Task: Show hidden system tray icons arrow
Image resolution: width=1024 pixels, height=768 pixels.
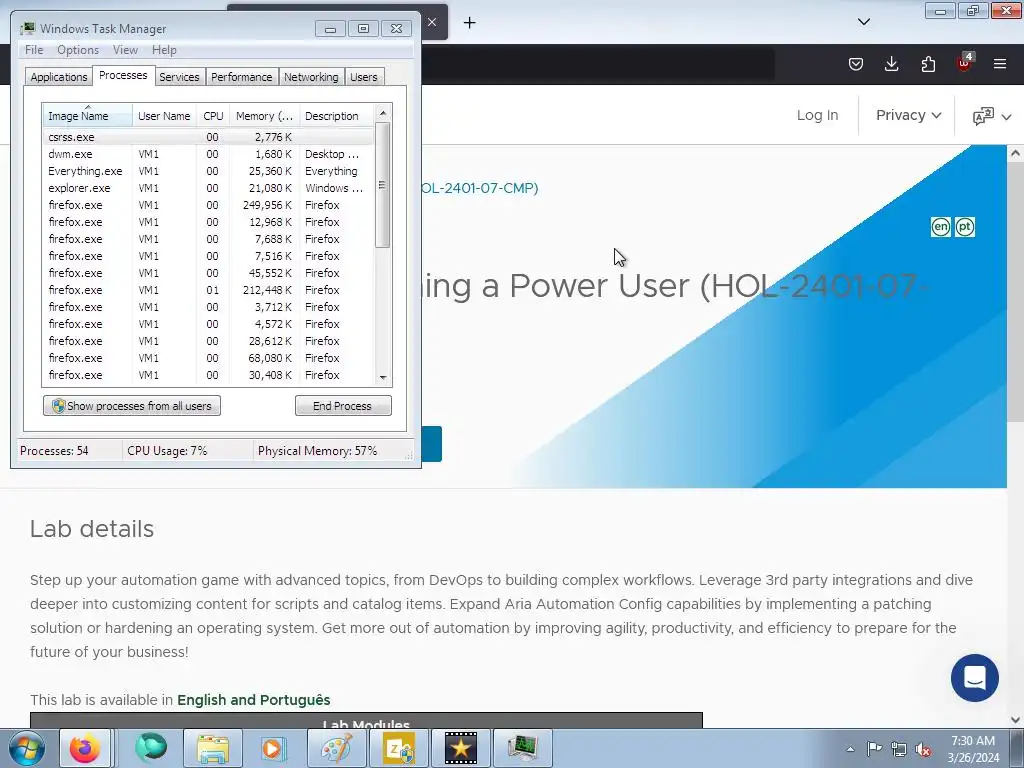Action: [850, 749]
